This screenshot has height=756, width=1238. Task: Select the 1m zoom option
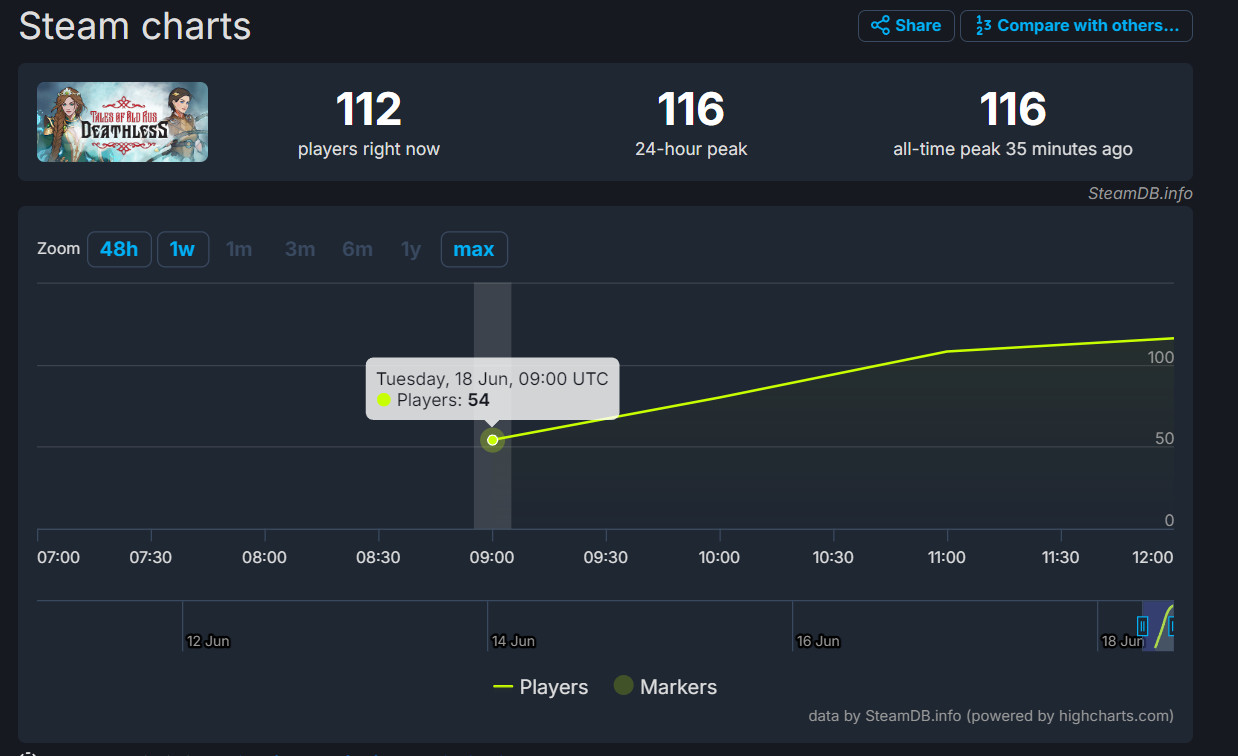(x=240, y=249)
